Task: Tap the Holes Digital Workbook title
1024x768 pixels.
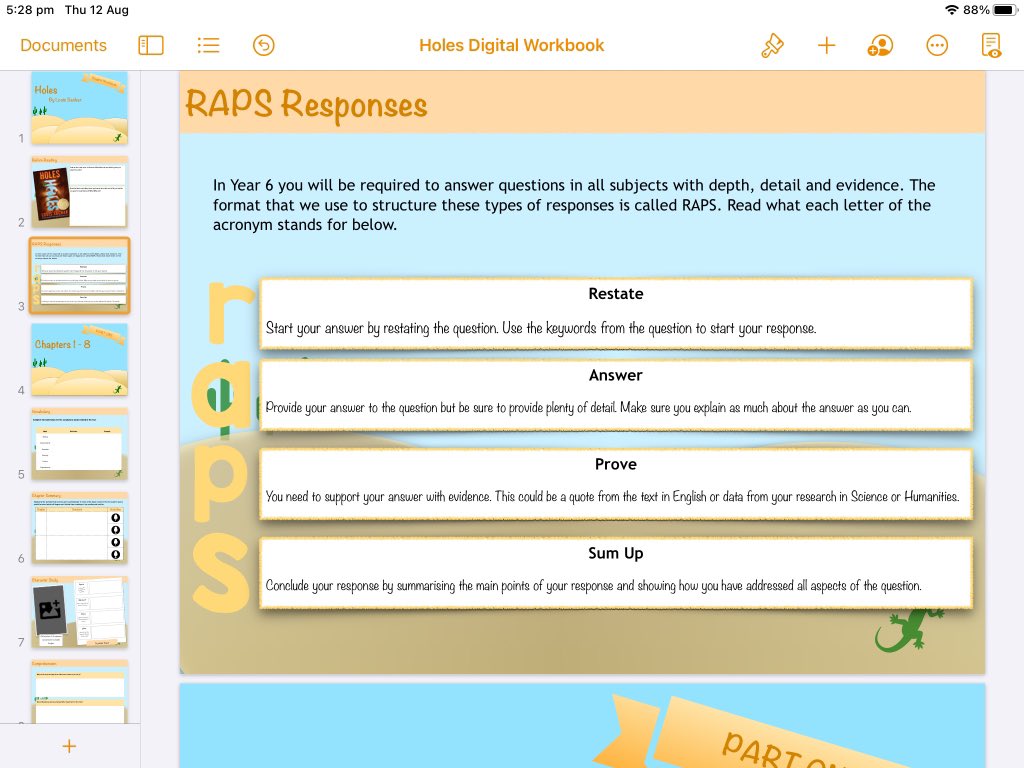Action: click(x=511, y=45)
